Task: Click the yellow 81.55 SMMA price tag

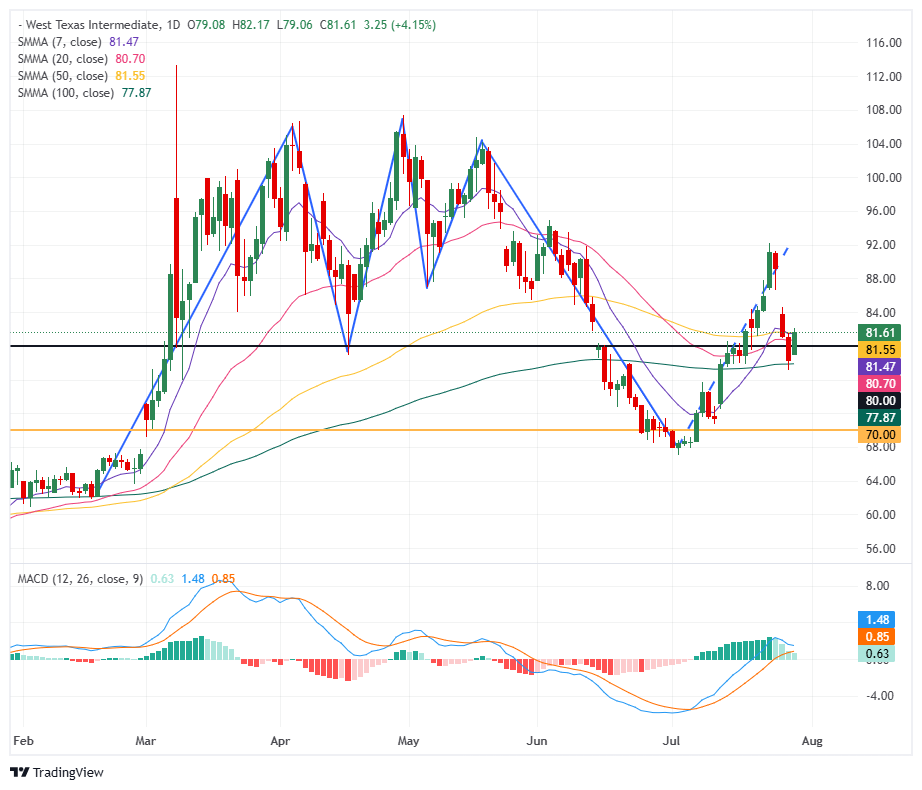Action: (x=879, y=350)
